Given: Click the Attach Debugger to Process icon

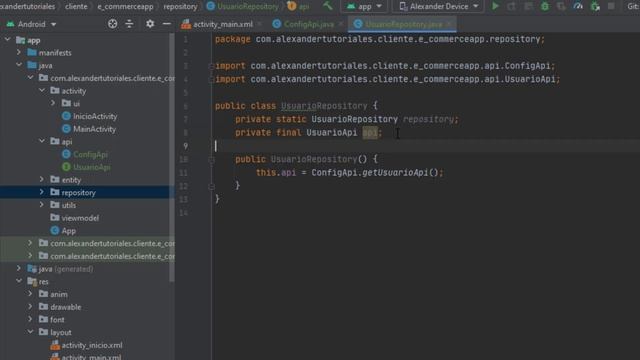Looking at the screenshot, I should tap(595, 6).
